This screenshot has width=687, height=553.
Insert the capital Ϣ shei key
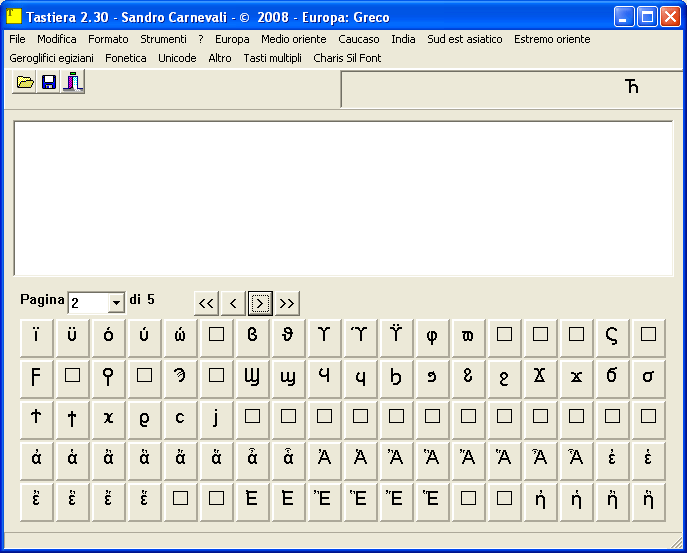click(x=252, y=378)
